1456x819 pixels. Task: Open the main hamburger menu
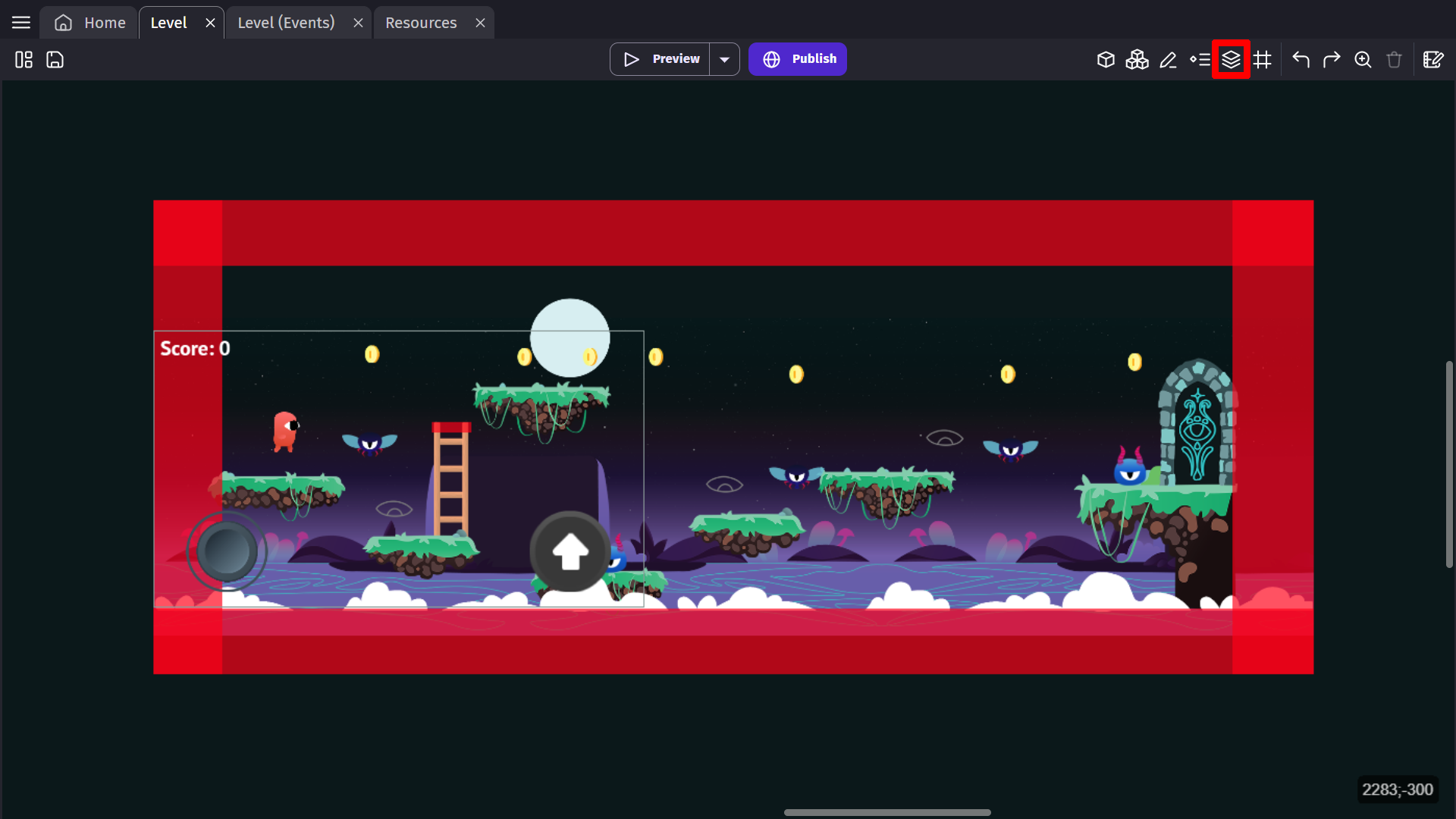tap(21, 23)
